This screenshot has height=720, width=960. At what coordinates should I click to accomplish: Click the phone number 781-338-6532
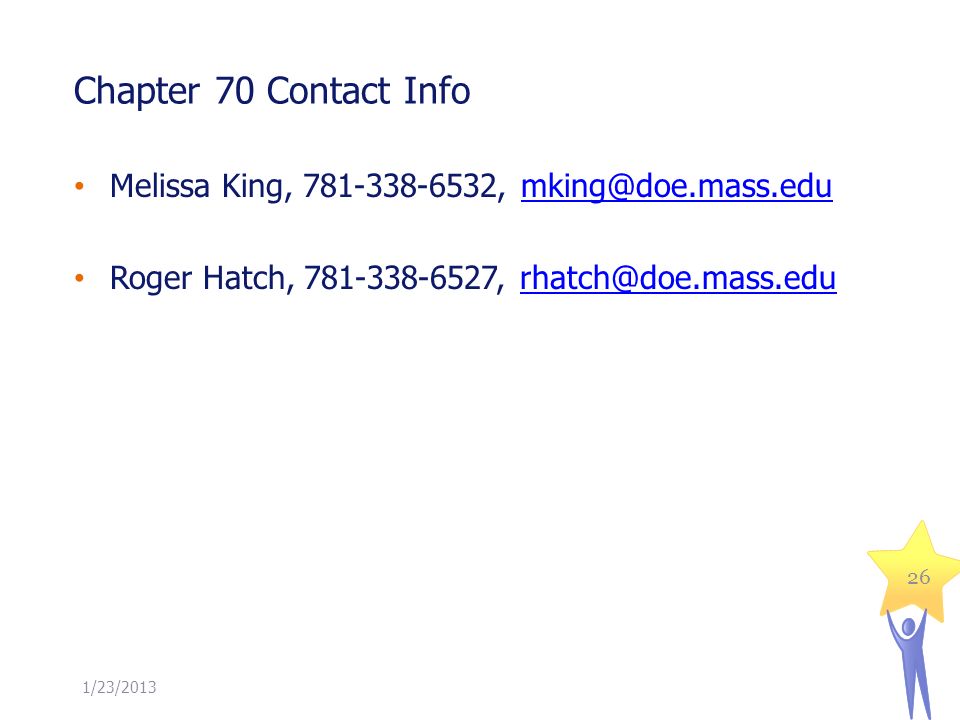point(400,186)
